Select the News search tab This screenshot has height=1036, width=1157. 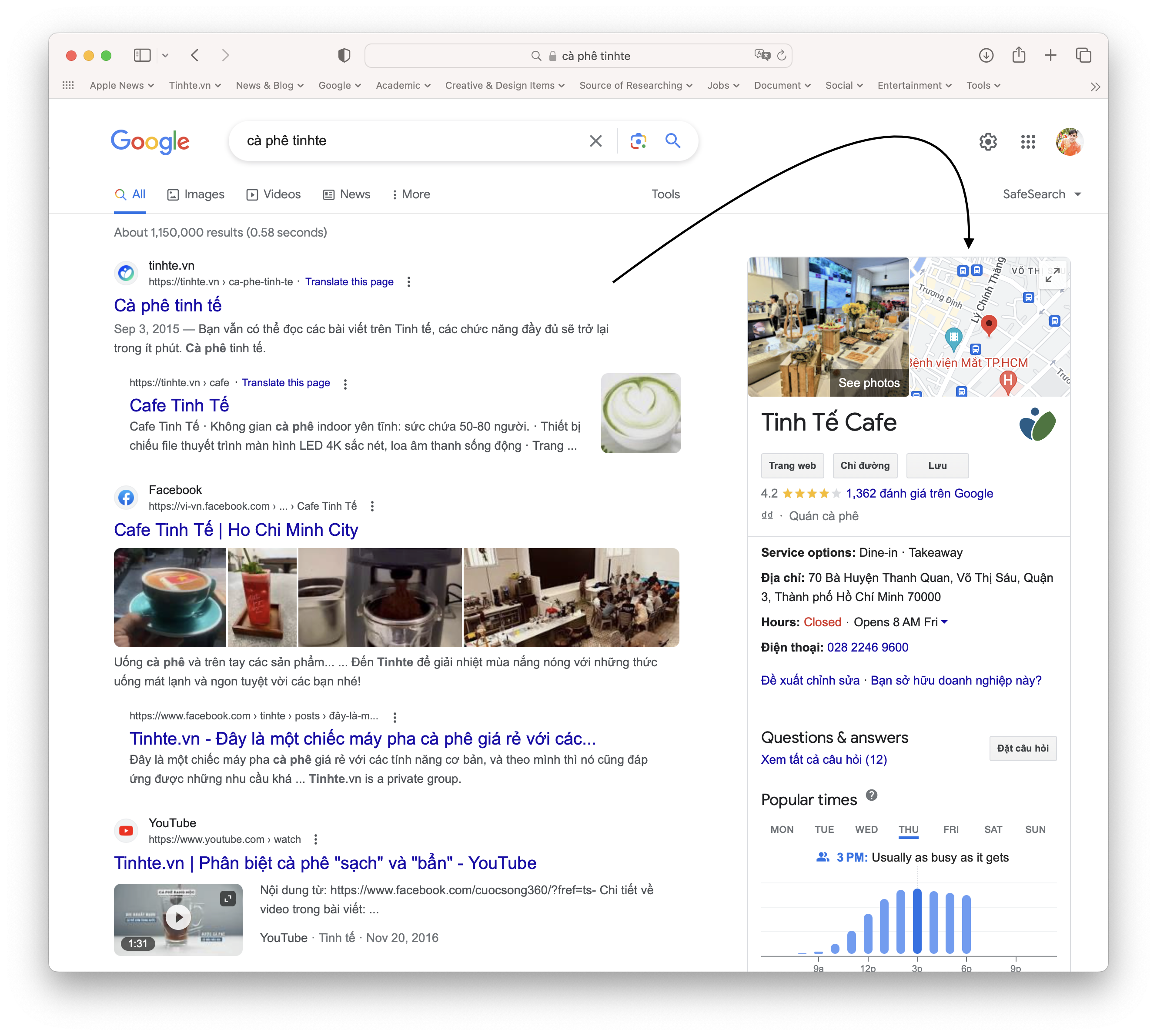click(x=346, y=194)
